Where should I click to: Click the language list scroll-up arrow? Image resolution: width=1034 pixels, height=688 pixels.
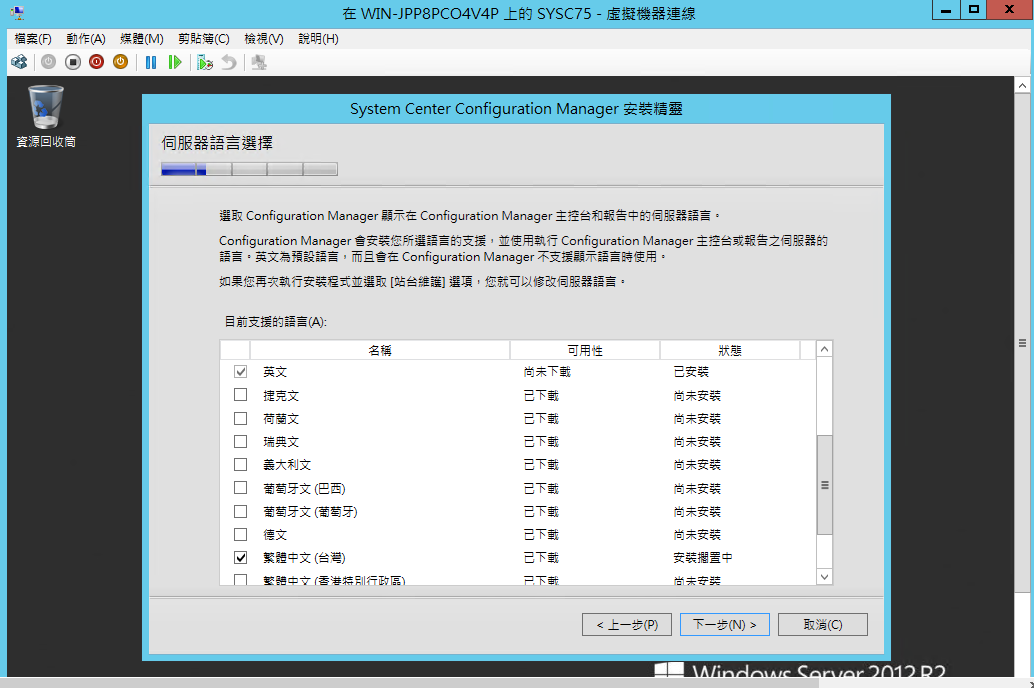tap(824, 349)
